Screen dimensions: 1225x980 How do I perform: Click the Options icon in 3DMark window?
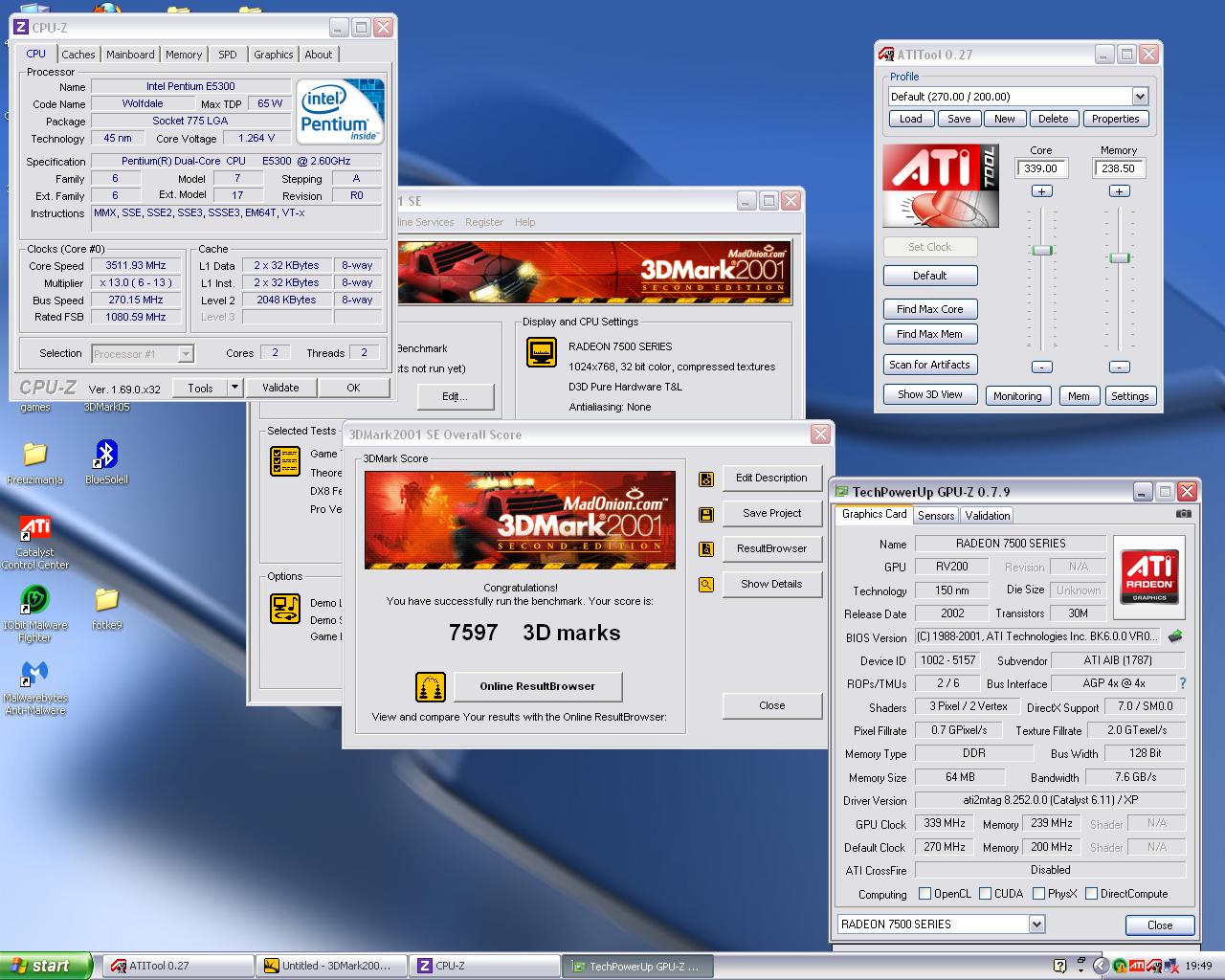click(285, 608)
